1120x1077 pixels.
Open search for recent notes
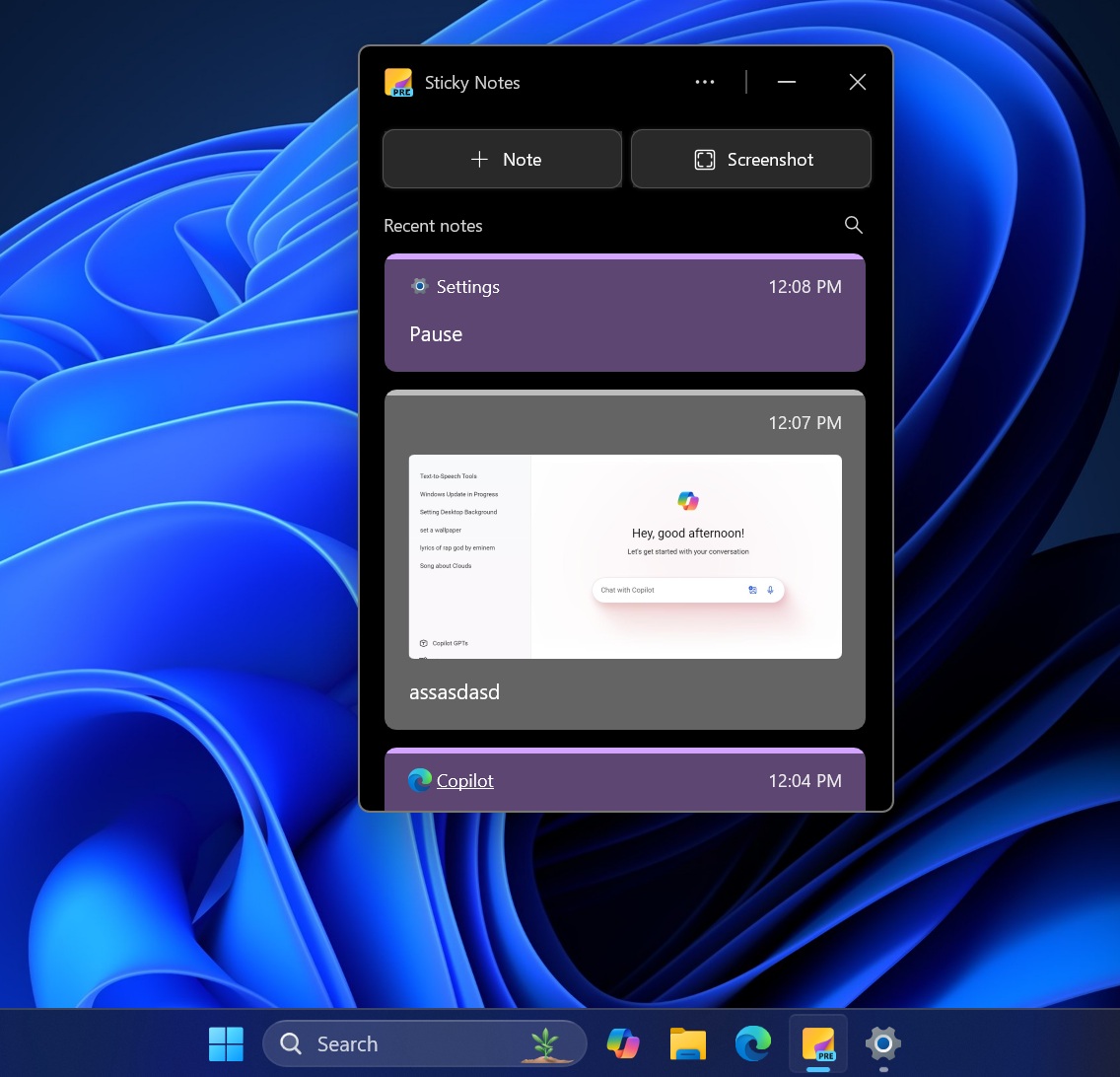click(x=853, y=225)
